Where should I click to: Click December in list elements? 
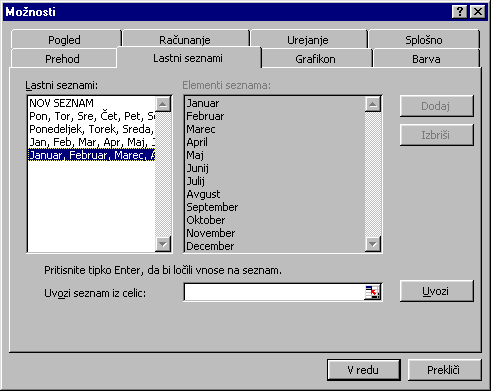210,246
